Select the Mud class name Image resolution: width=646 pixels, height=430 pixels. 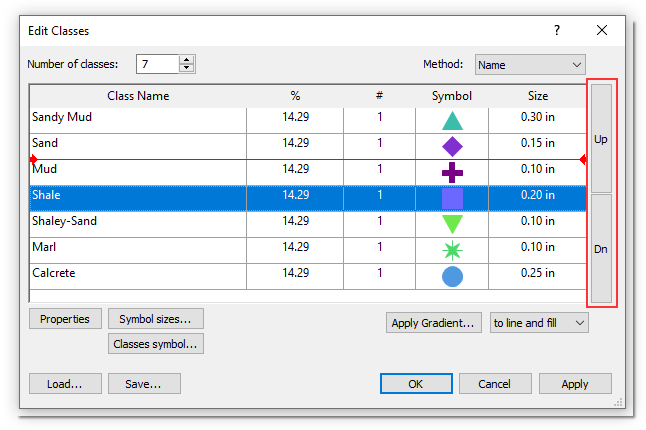(44, 169)
